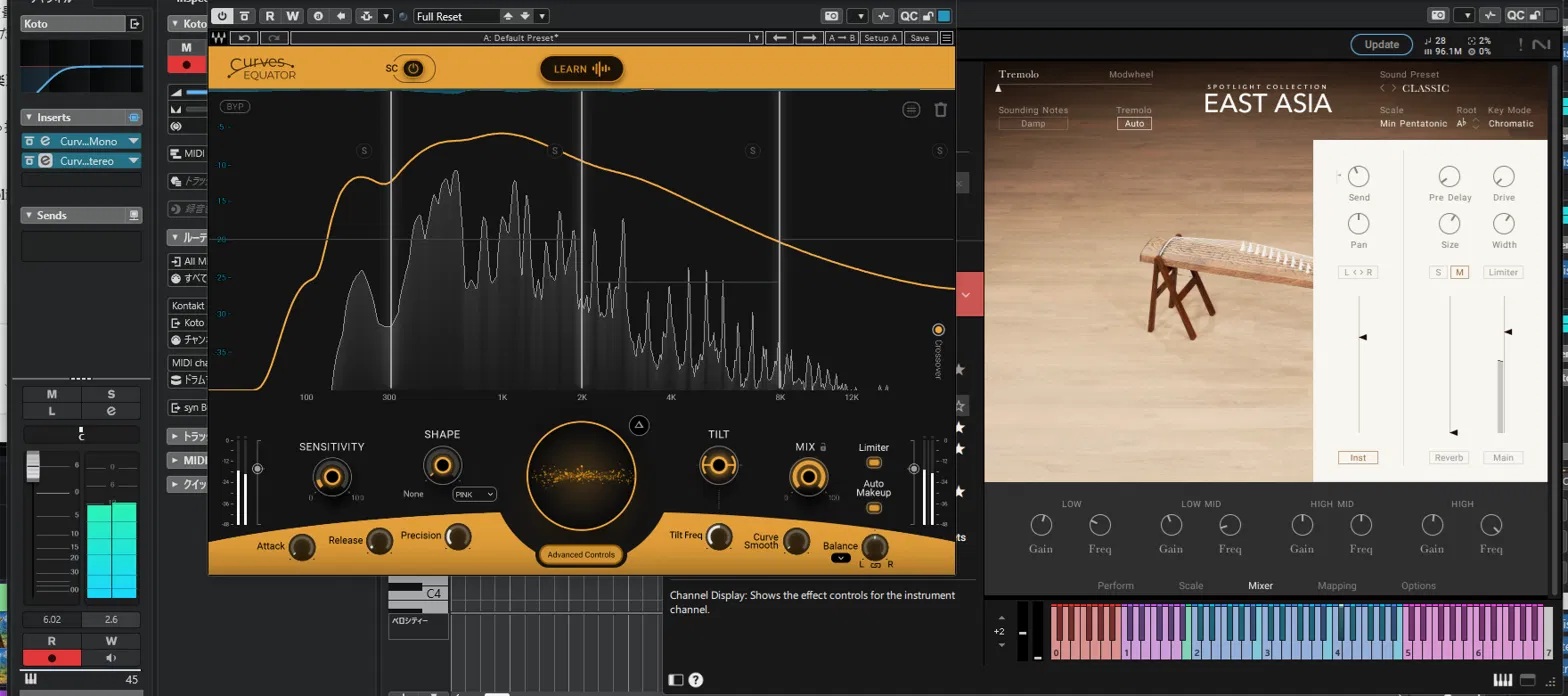
Task: Switch to the Mapping tab in Kontakt
Action: [1337, 586]
